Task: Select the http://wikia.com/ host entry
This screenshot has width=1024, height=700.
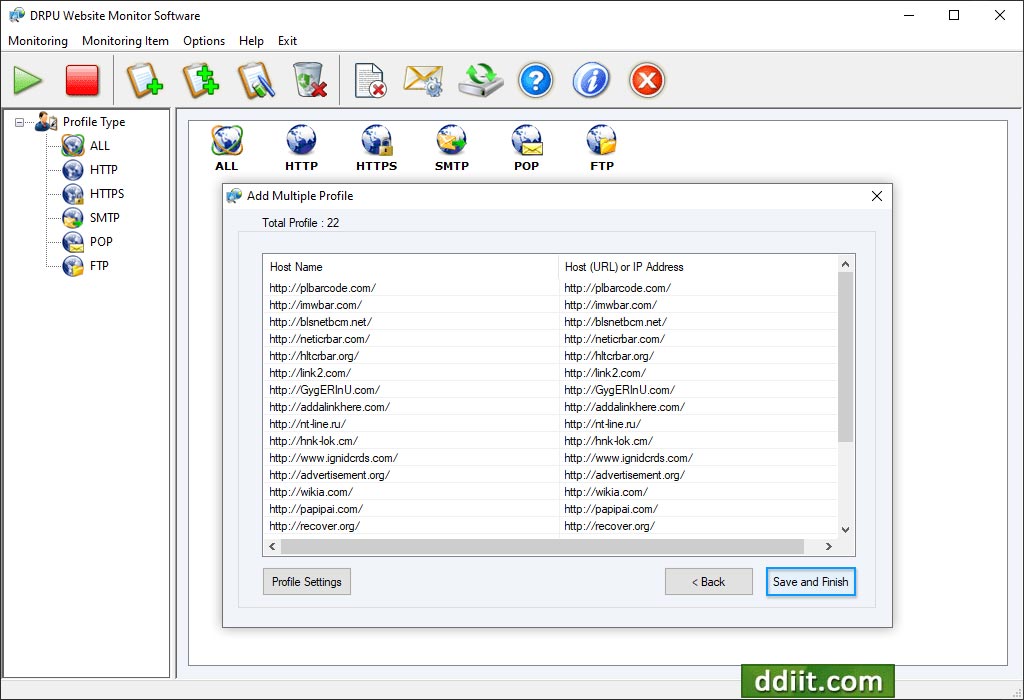Action: (314, 491)
